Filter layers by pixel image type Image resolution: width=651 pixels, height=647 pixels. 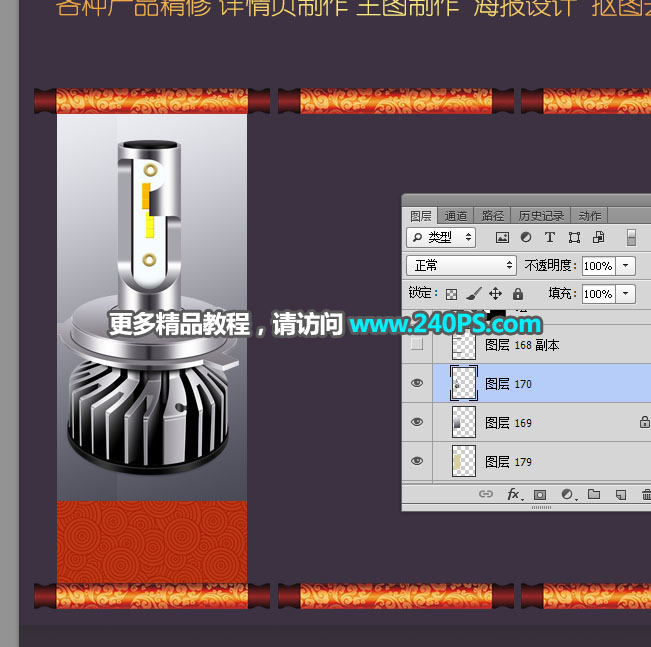(x=502, y=238)
